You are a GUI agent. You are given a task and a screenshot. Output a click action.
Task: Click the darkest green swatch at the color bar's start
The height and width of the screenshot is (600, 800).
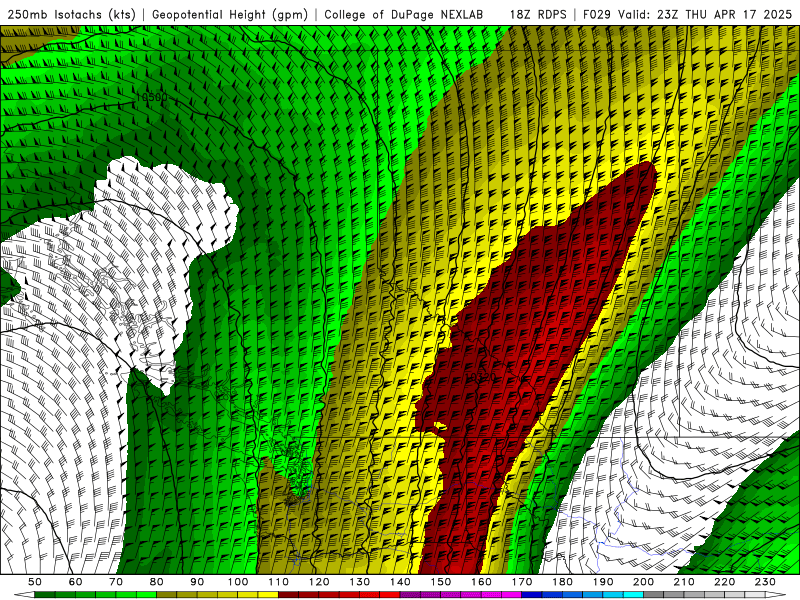pyautogui.click(x=44, y=594)
